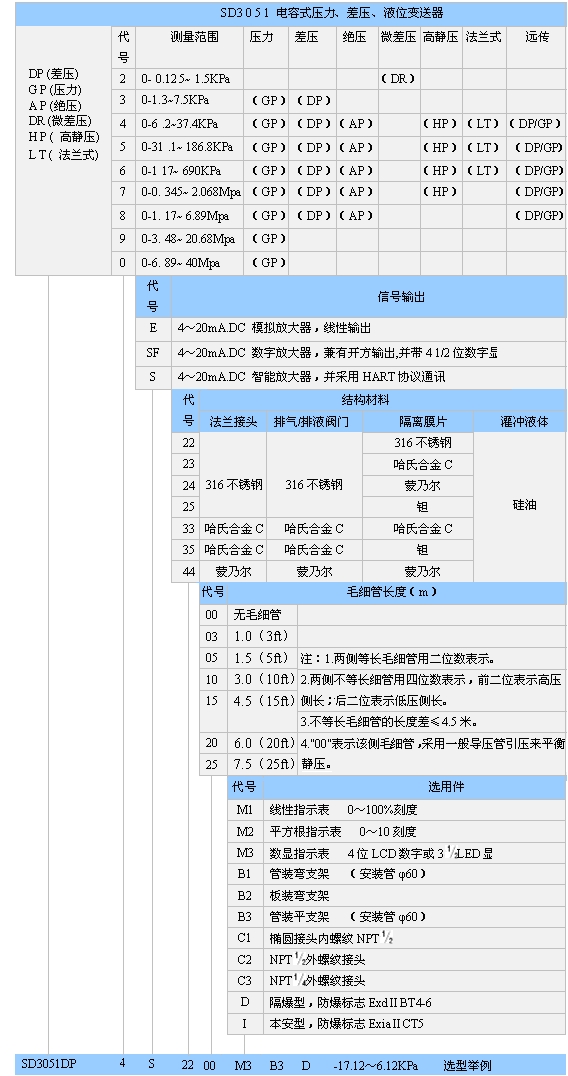The width and height of the screenshot is (568, 1076).
Task: Select structure material code '35'
Action: 188,550
